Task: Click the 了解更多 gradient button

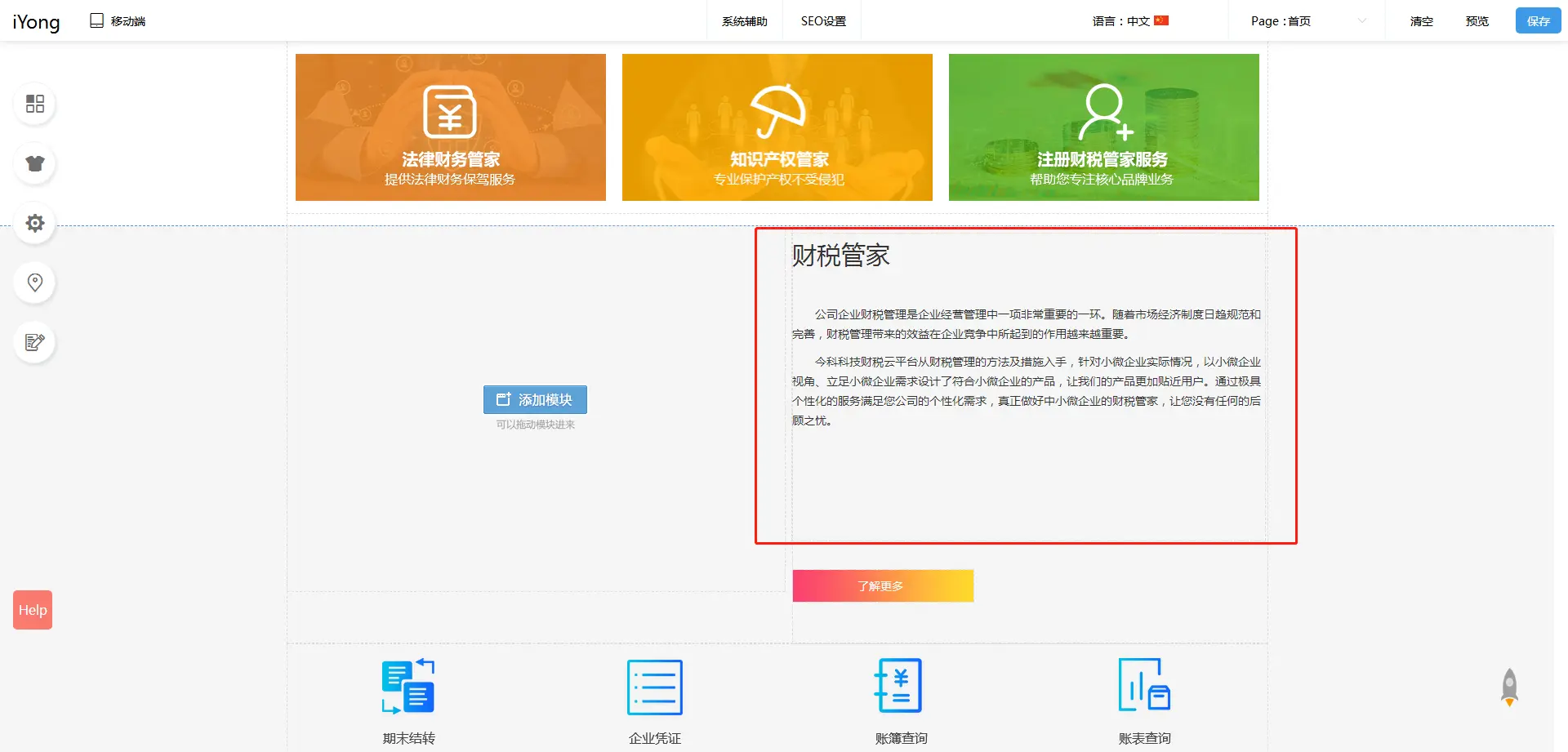Action: pos(882,585)
